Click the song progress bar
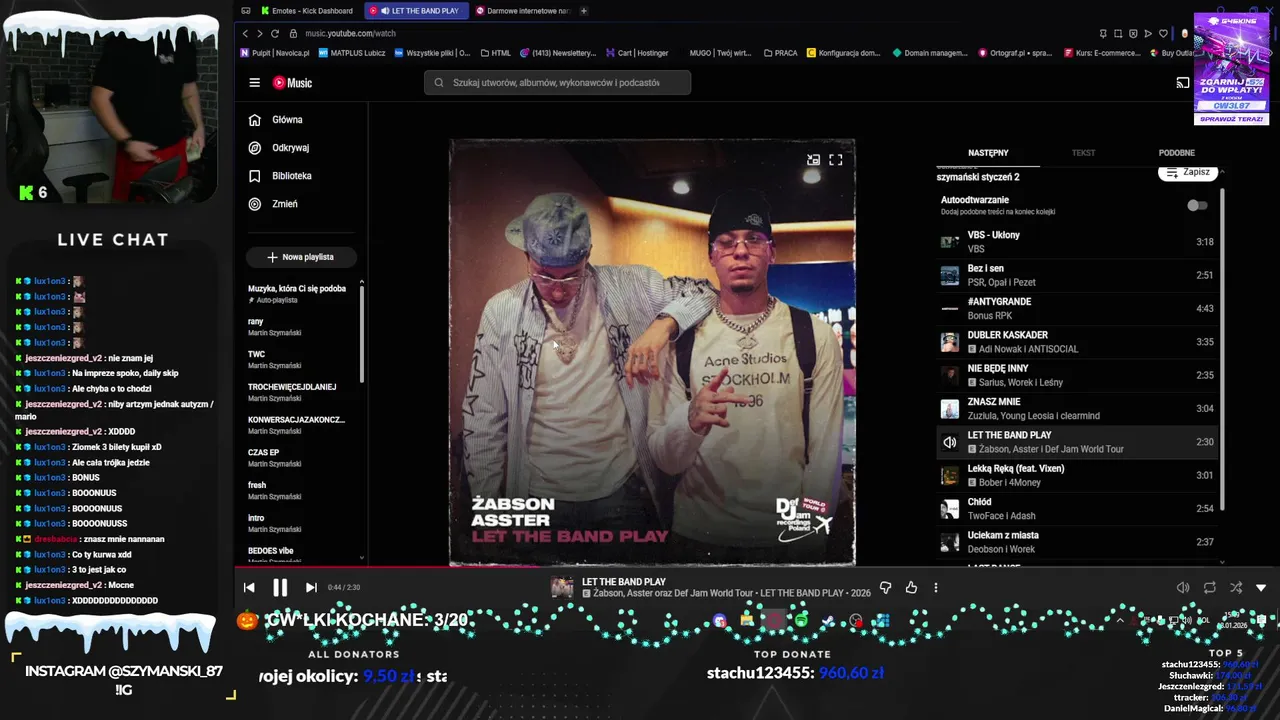This screenshot has width=1280, height=720. pyautogui.click(x=757, y=568)
